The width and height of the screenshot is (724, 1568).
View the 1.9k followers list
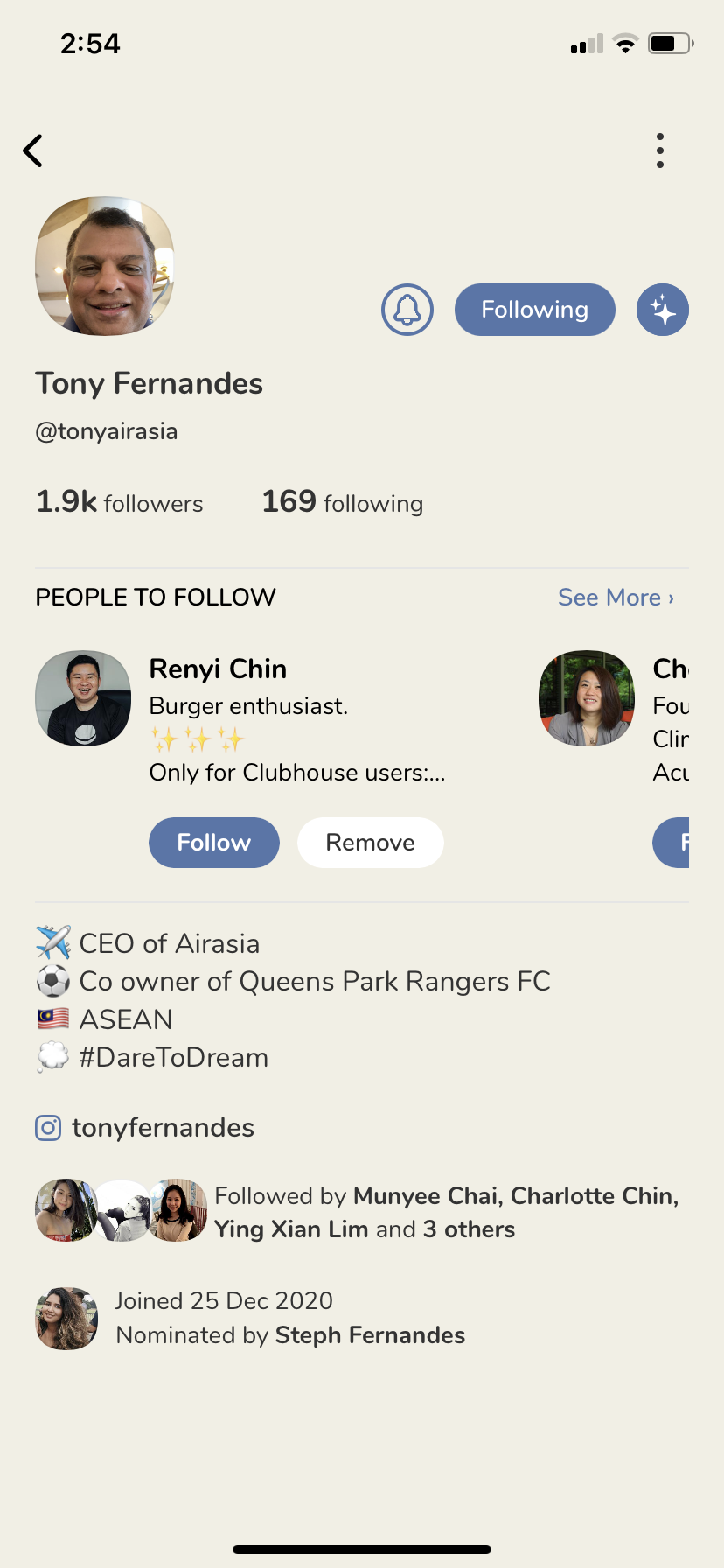(120, 502)
